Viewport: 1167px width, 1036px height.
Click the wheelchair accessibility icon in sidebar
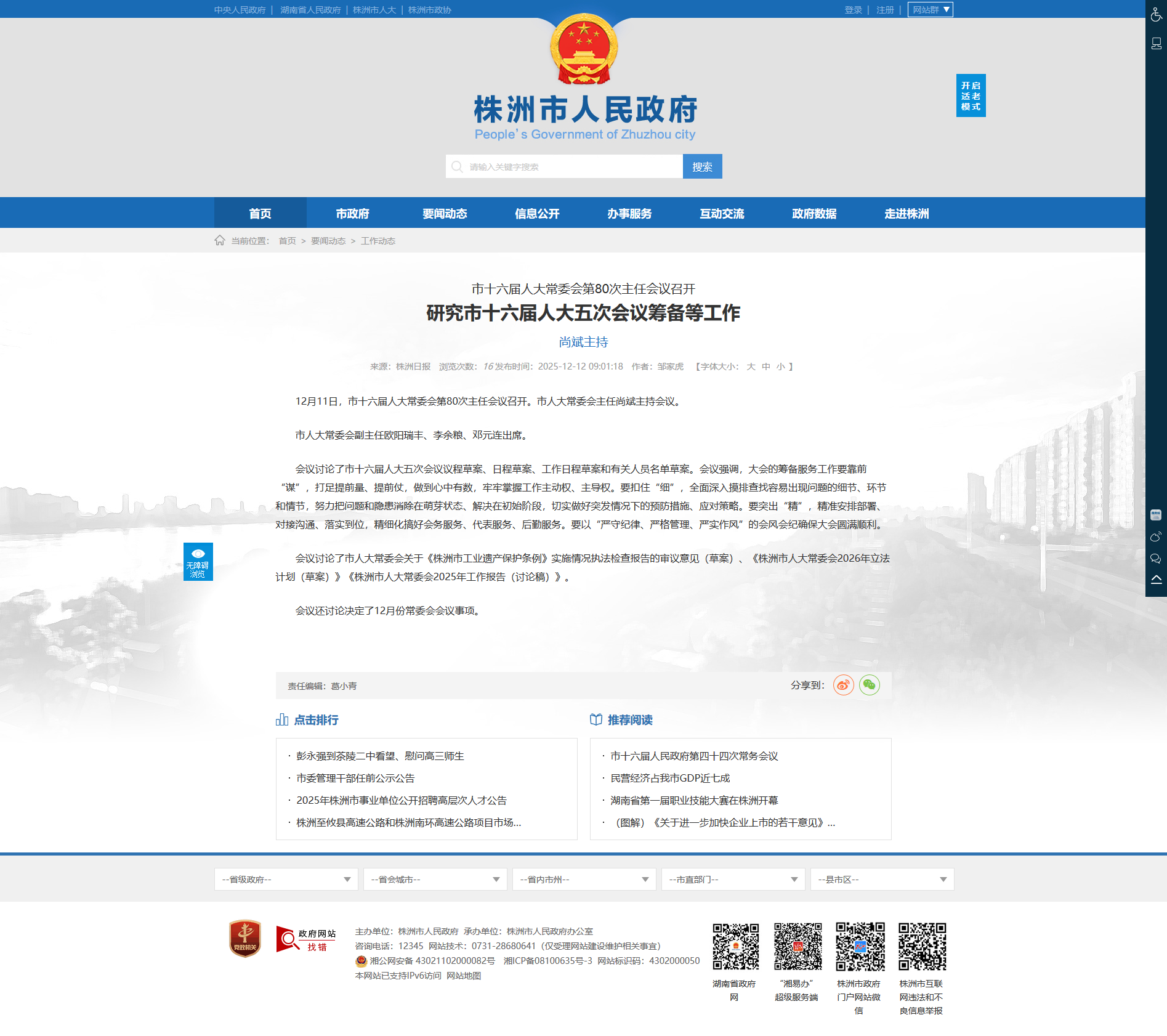[x=1156, y=14]
